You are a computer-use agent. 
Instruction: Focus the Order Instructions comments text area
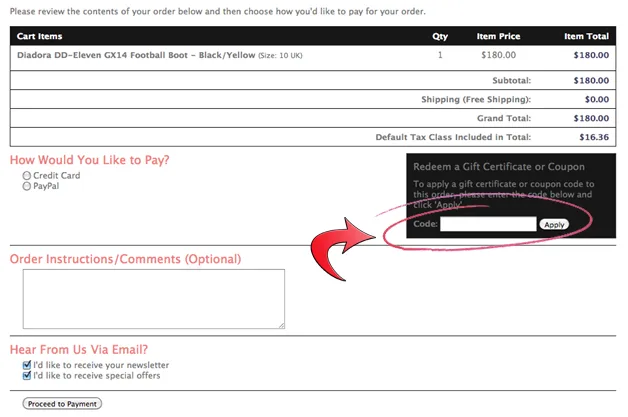[153, 298]
